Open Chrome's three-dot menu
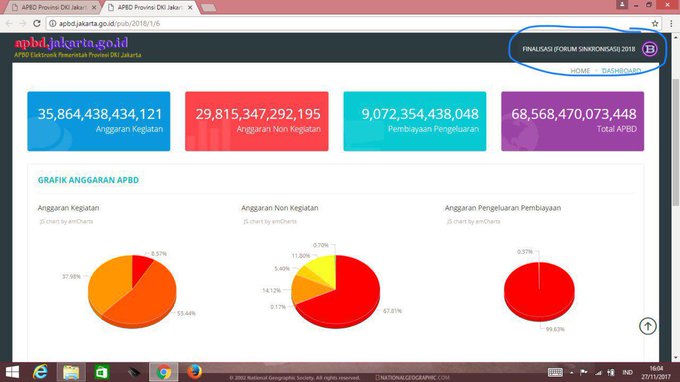The width and height of the screenshot is (680, 382). tap(671, 23)
